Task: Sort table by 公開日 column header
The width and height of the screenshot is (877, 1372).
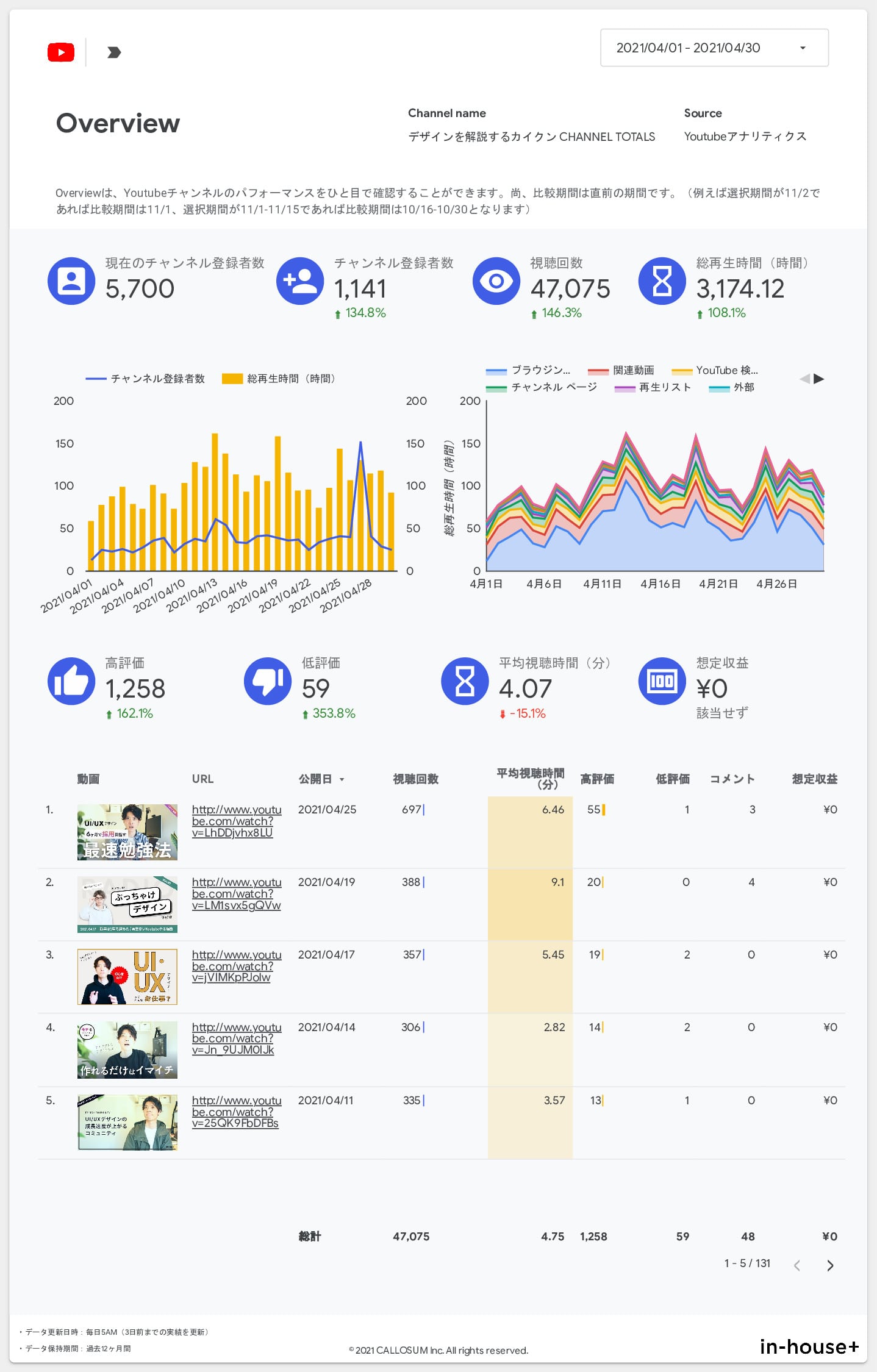Action: tap(315, 779)
